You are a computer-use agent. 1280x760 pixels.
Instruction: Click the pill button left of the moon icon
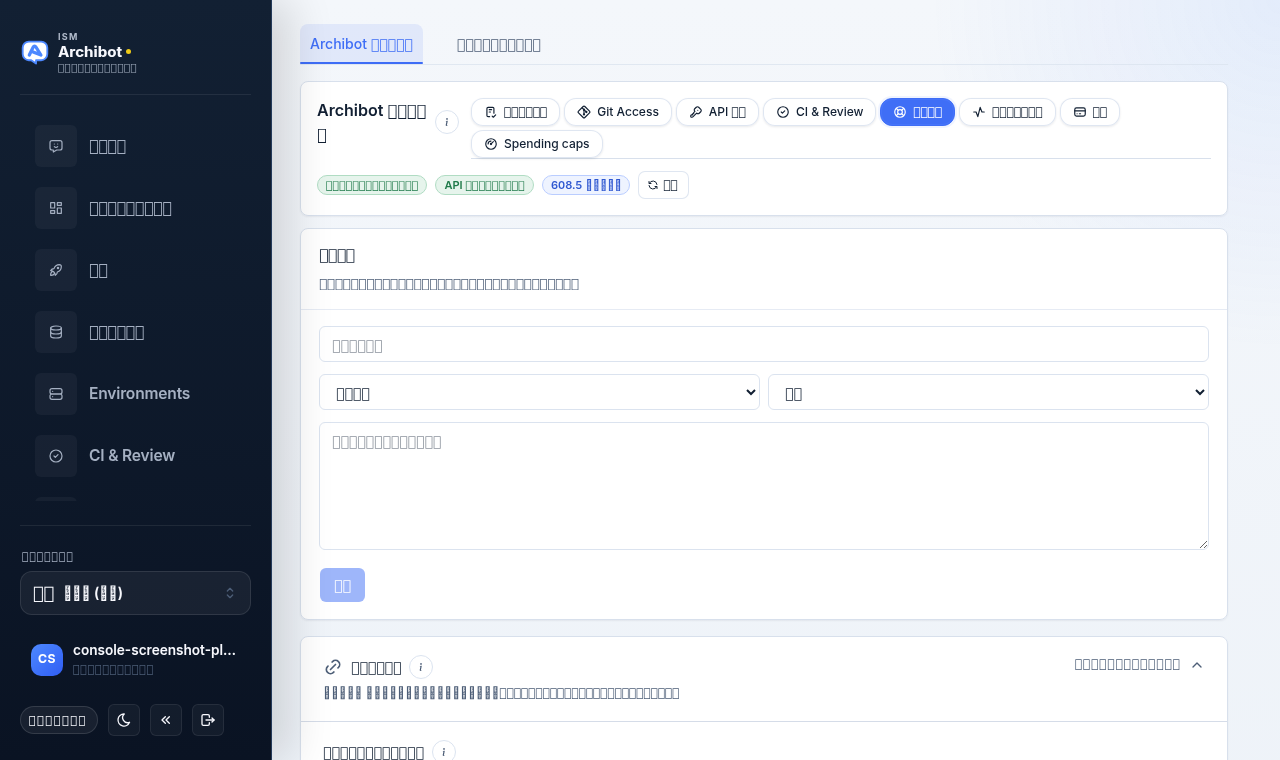pos(59,720)
